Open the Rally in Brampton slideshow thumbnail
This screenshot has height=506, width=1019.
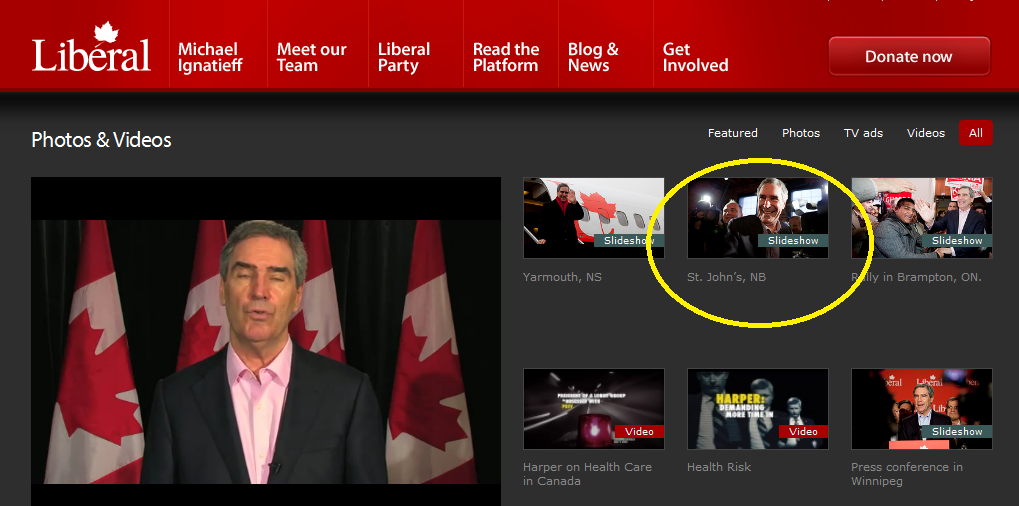coord(922,218)
